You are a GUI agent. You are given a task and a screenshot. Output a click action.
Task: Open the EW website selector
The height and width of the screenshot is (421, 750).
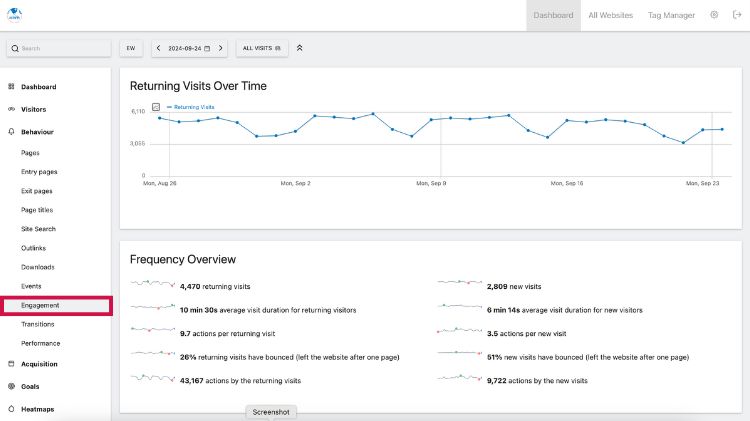tap(131, 48)
